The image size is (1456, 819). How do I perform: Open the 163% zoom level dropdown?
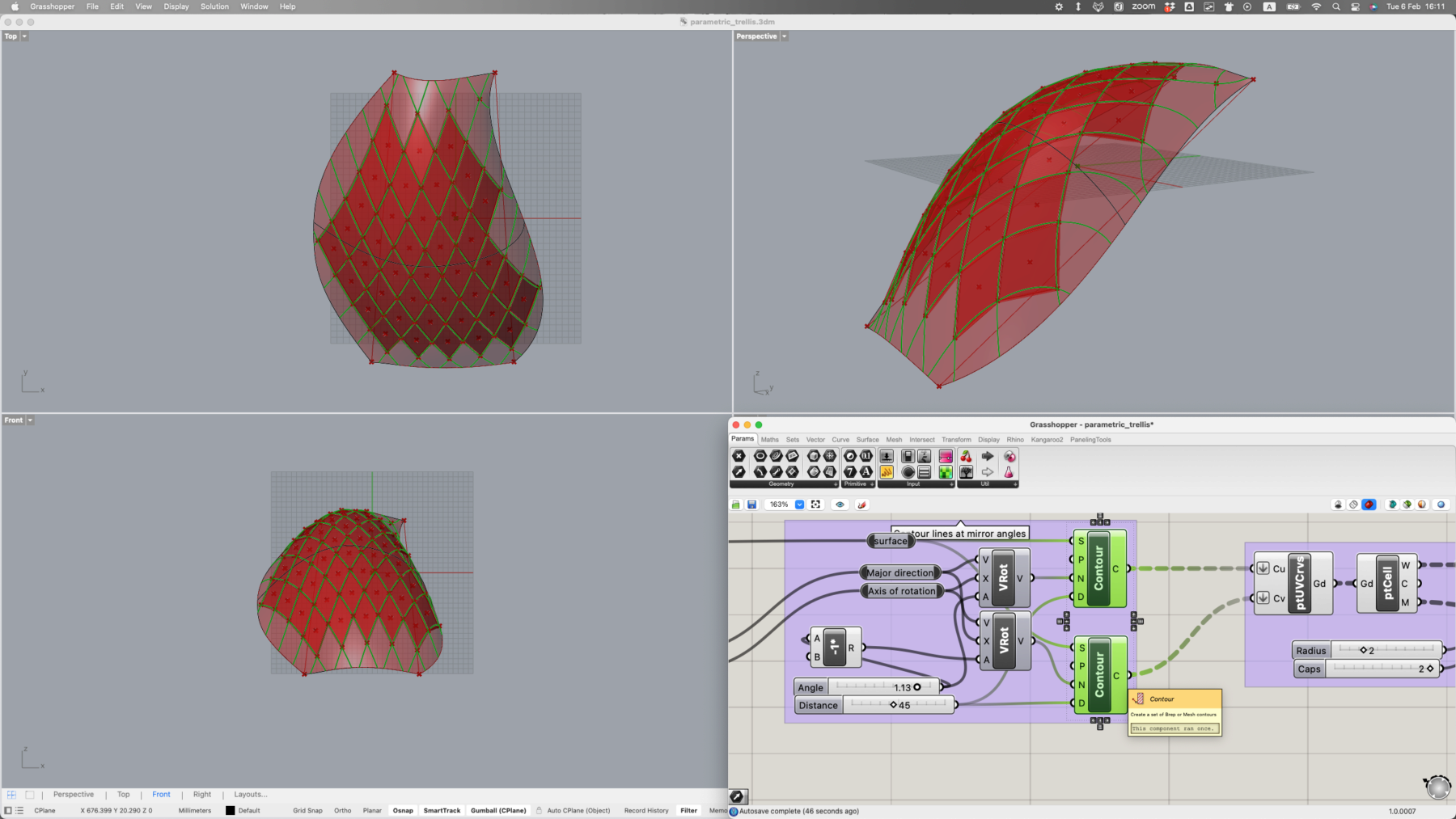point(799,504)
